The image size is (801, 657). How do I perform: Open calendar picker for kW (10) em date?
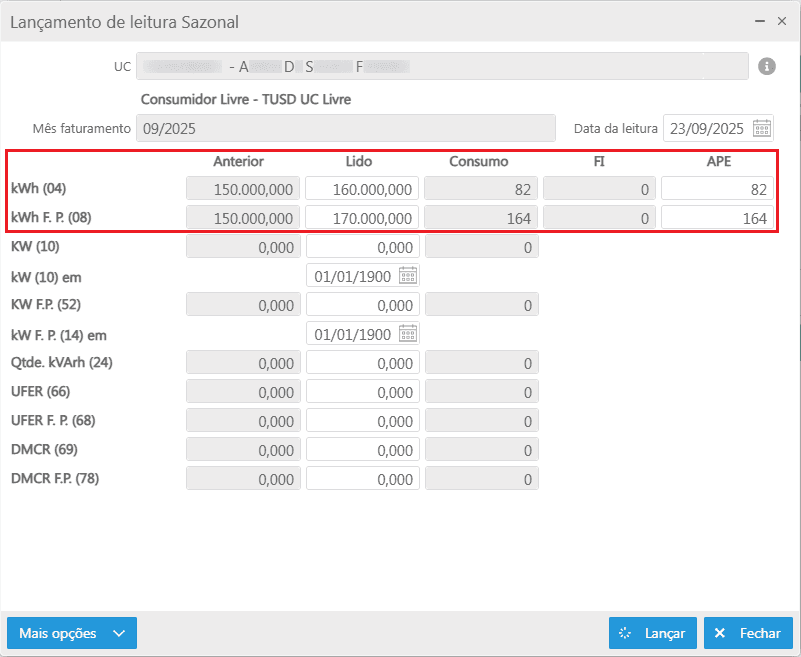pos(408,276)
